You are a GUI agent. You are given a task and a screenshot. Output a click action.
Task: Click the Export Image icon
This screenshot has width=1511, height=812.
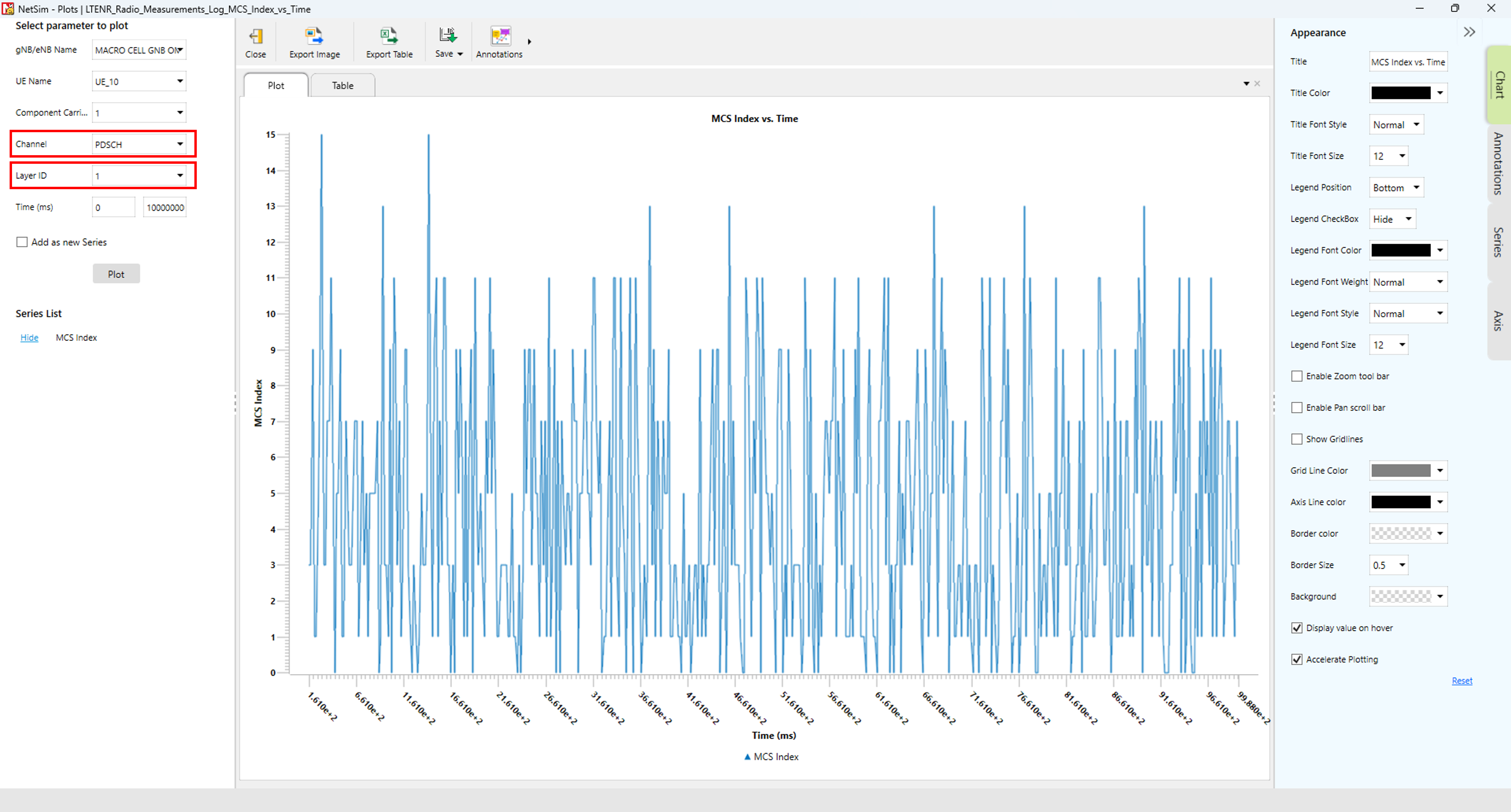tap(314, 36)
